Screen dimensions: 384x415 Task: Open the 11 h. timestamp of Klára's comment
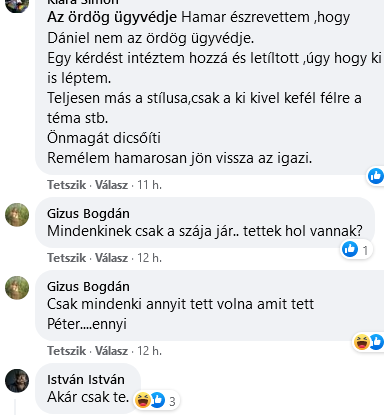point(150,185)
